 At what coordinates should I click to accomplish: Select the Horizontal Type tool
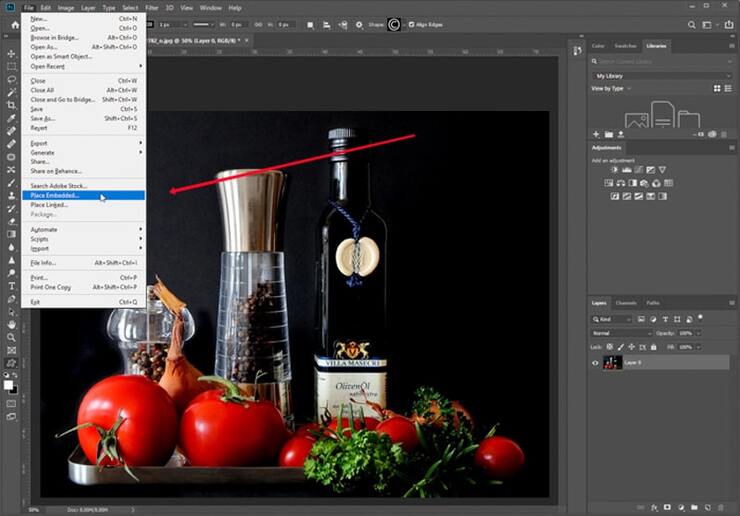(12, 285)
